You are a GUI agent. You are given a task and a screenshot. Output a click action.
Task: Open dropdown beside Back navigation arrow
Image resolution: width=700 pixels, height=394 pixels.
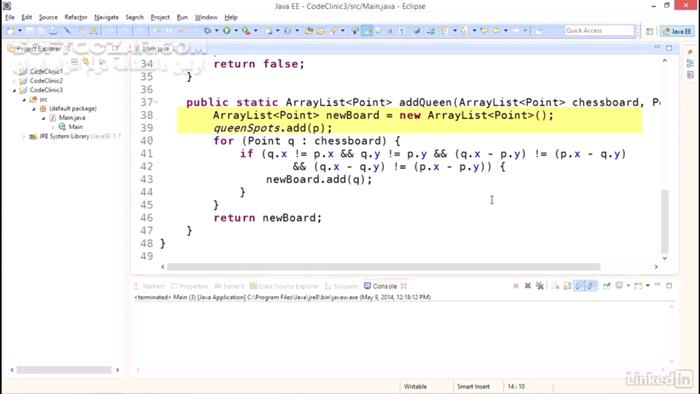(x=506, y=31)
